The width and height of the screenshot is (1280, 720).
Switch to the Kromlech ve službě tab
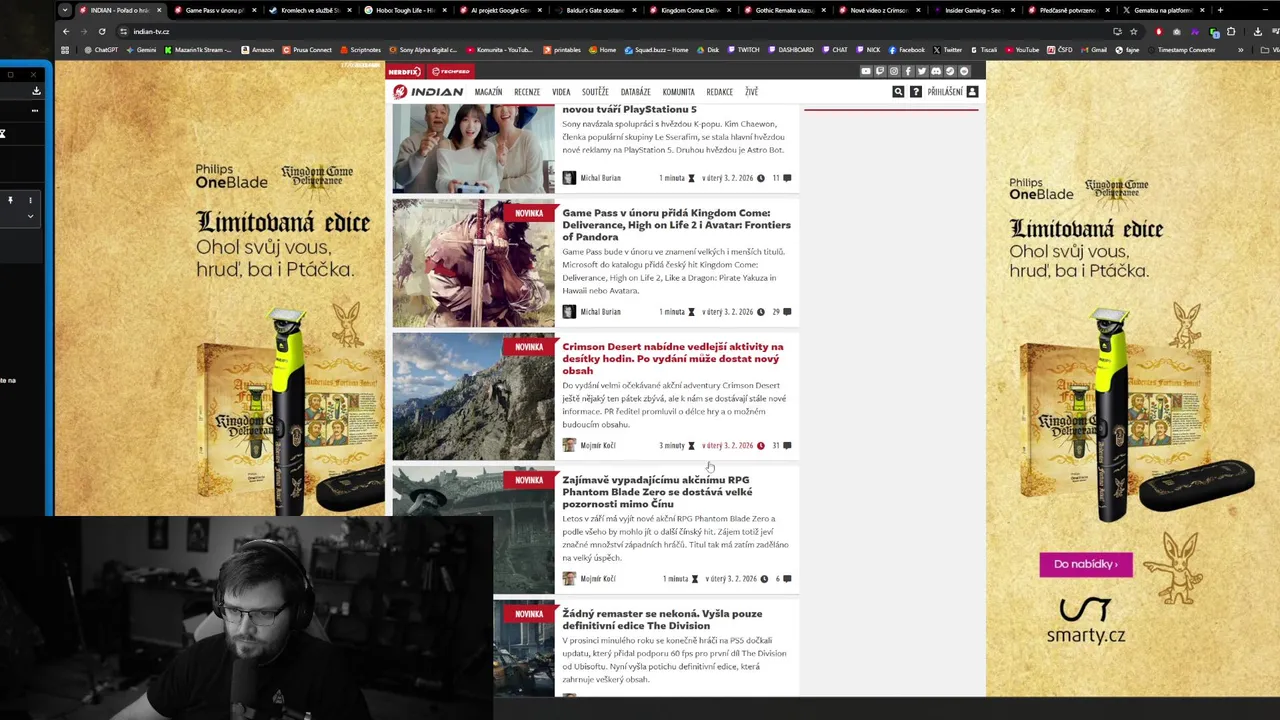click(x=310, y=10)
